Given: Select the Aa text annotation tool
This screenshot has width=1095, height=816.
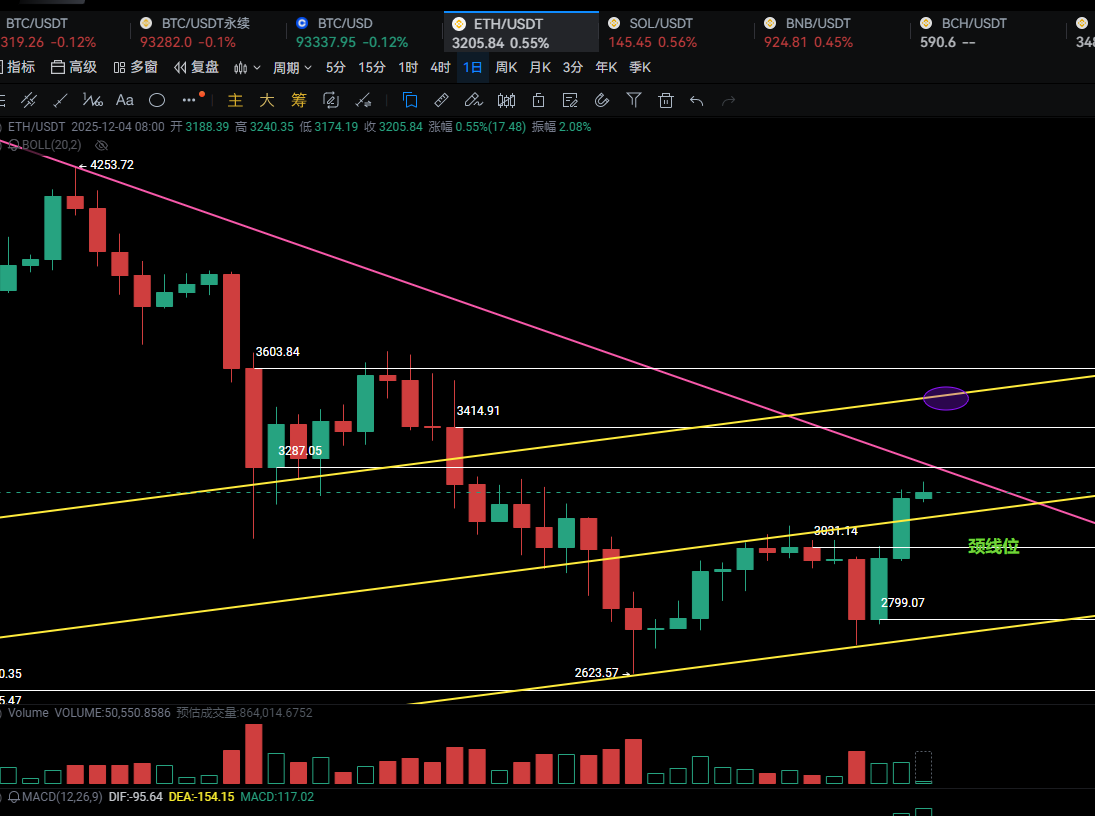Looking at the screenshot, I should (x=125, y=100).
